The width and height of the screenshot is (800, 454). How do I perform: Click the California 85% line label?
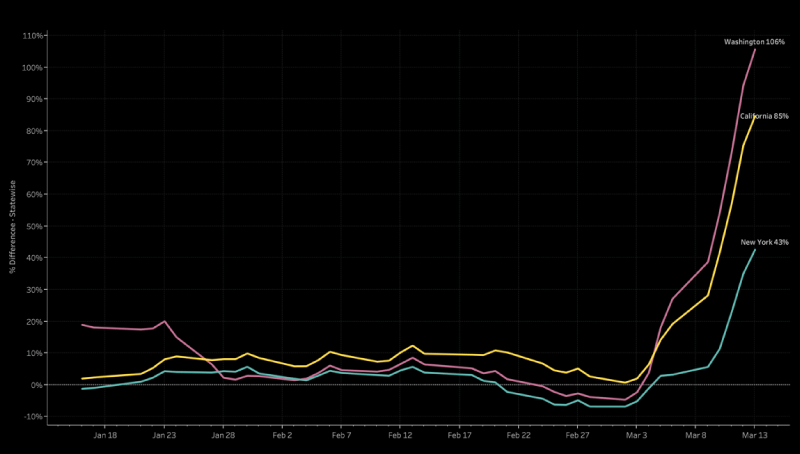[764, 116]
